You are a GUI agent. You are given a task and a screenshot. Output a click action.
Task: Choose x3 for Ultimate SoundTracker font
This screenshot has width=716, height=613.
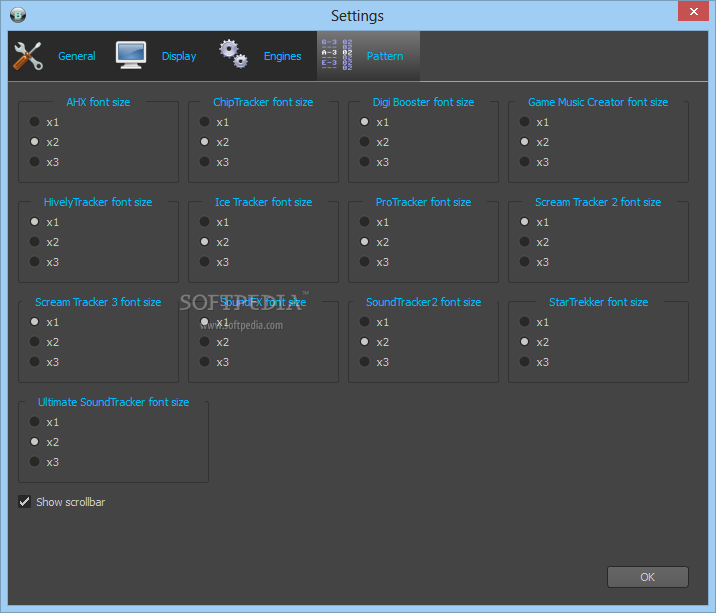click(x=34, y=462)
